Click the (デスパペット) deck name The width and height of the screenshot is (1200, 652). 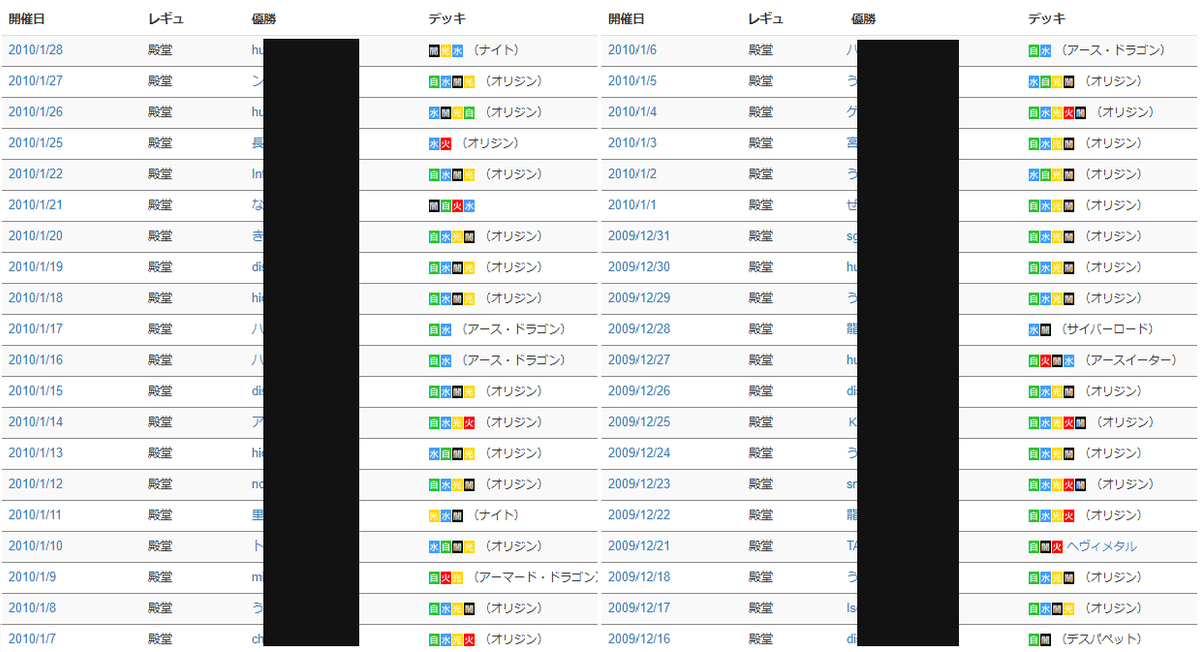1102,639
